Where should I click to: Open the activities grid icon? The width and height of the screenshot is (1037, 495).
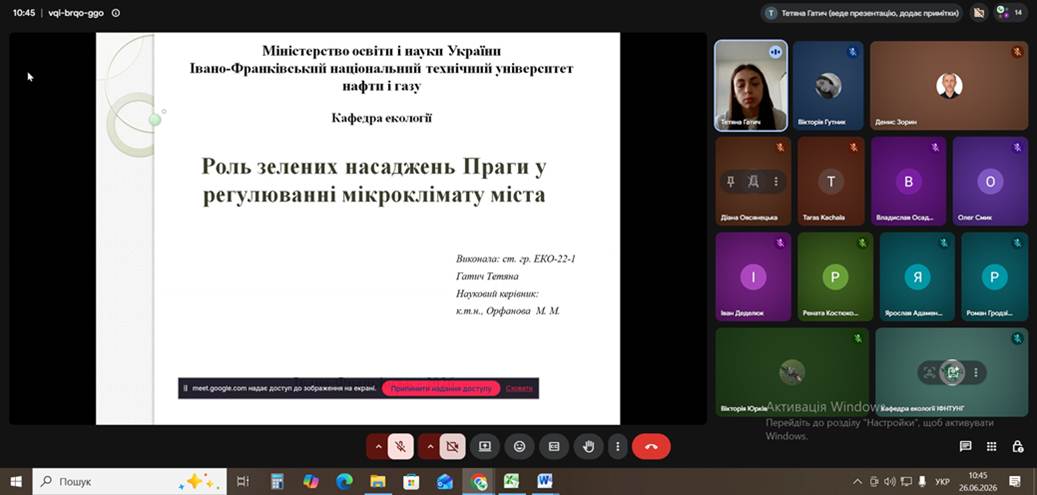(991, 447)
